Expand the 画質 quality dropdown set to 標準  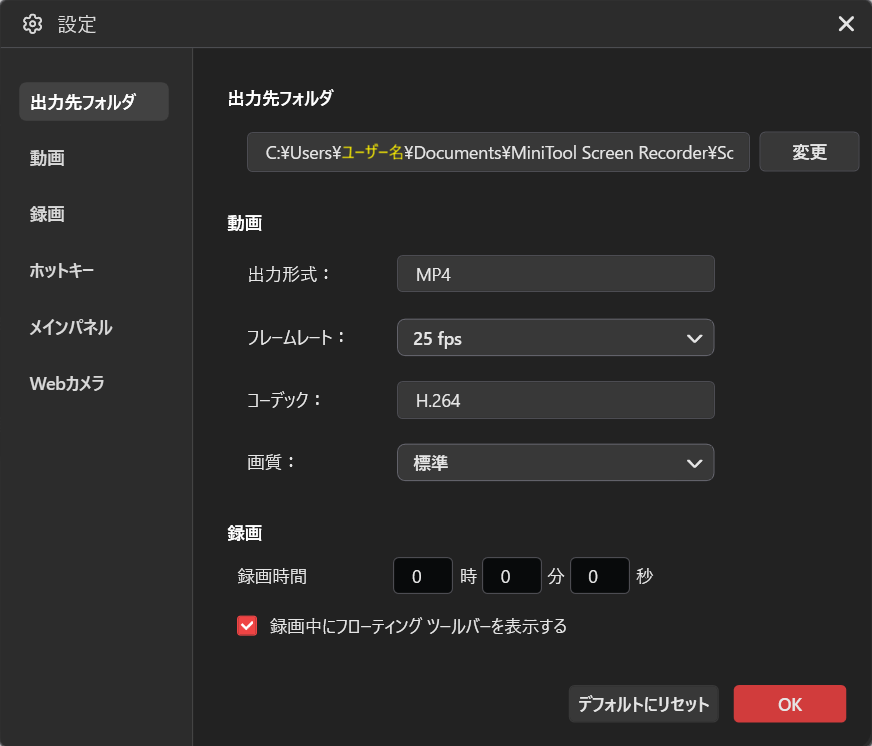(555, 462)
